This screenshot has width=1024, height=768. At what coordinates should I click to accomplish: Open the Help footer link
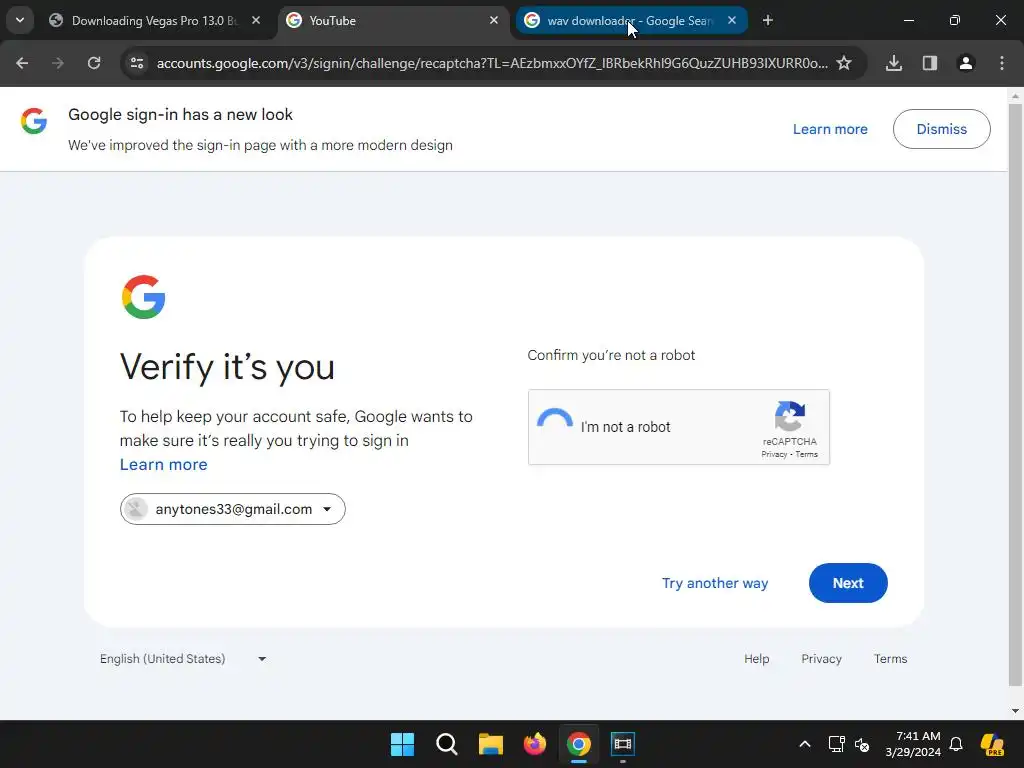coord(756,659)
